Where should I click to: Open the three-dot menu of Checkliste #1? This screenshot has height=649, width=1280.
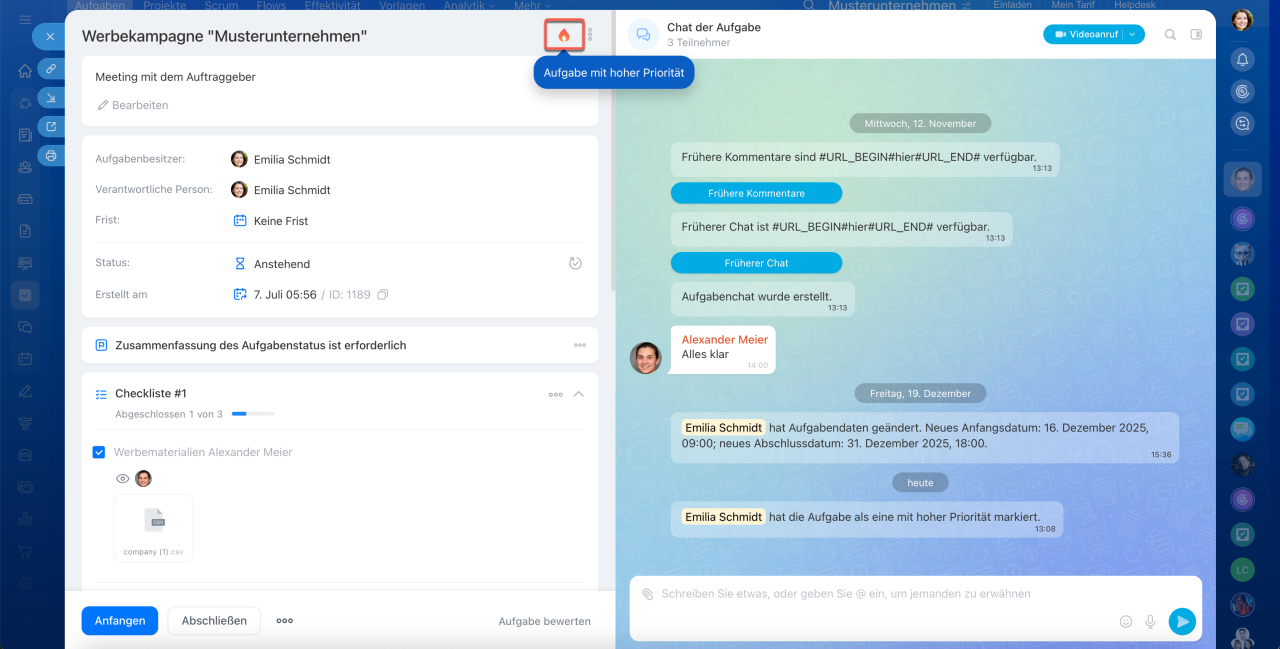556,394
